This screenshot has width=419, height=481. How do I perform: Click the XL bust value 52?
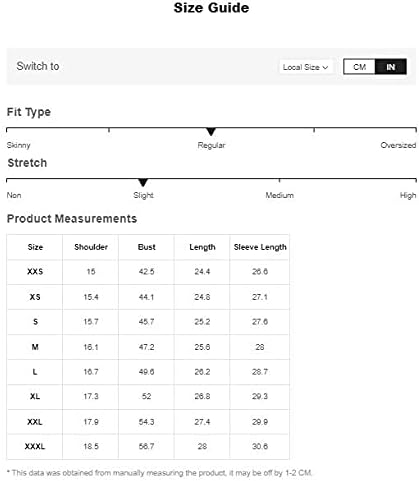pyautogui.click(x=146, y=396)
